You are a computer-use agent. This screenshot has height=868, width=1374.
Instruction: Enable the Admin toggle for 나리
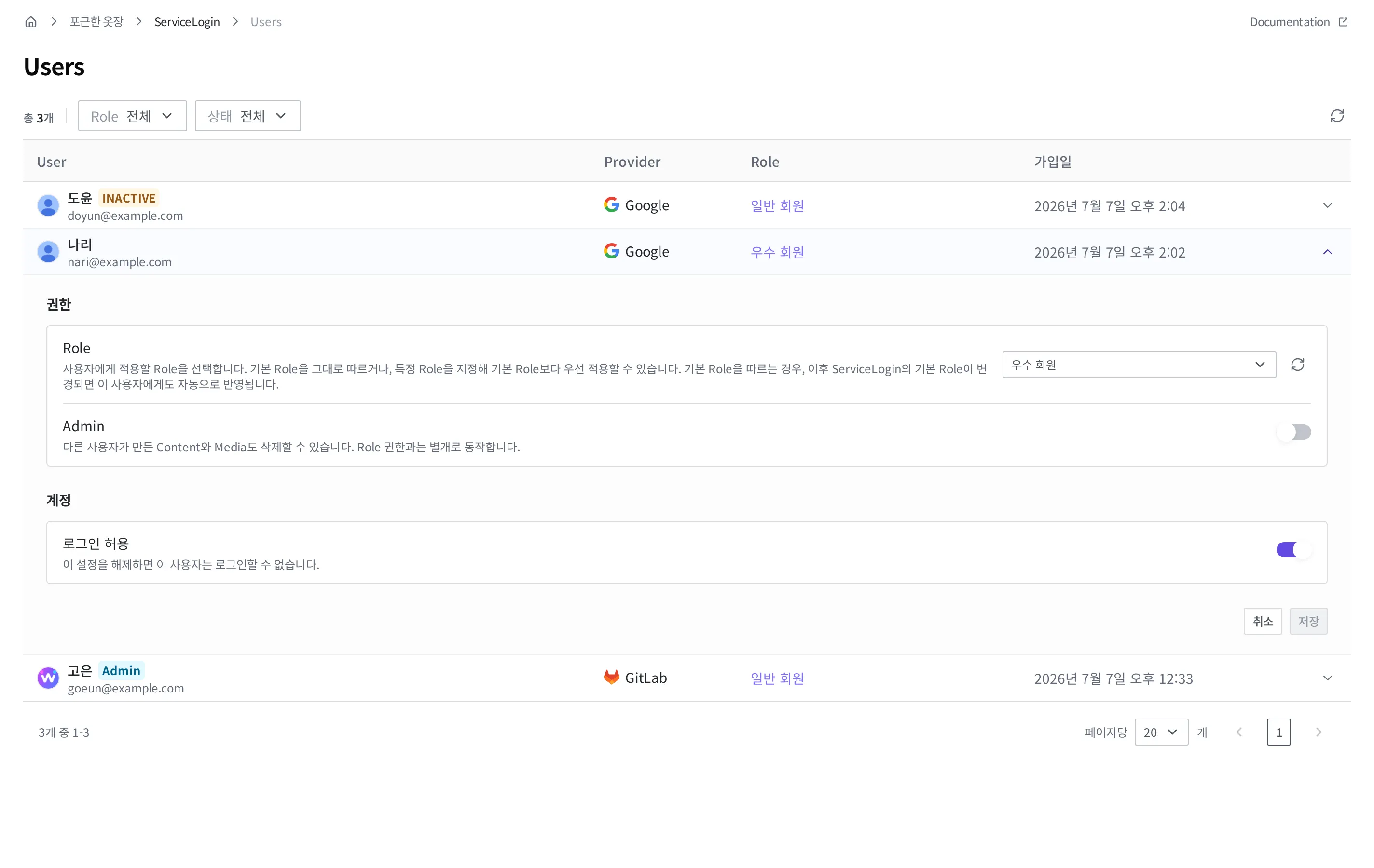pos(1293,432)
